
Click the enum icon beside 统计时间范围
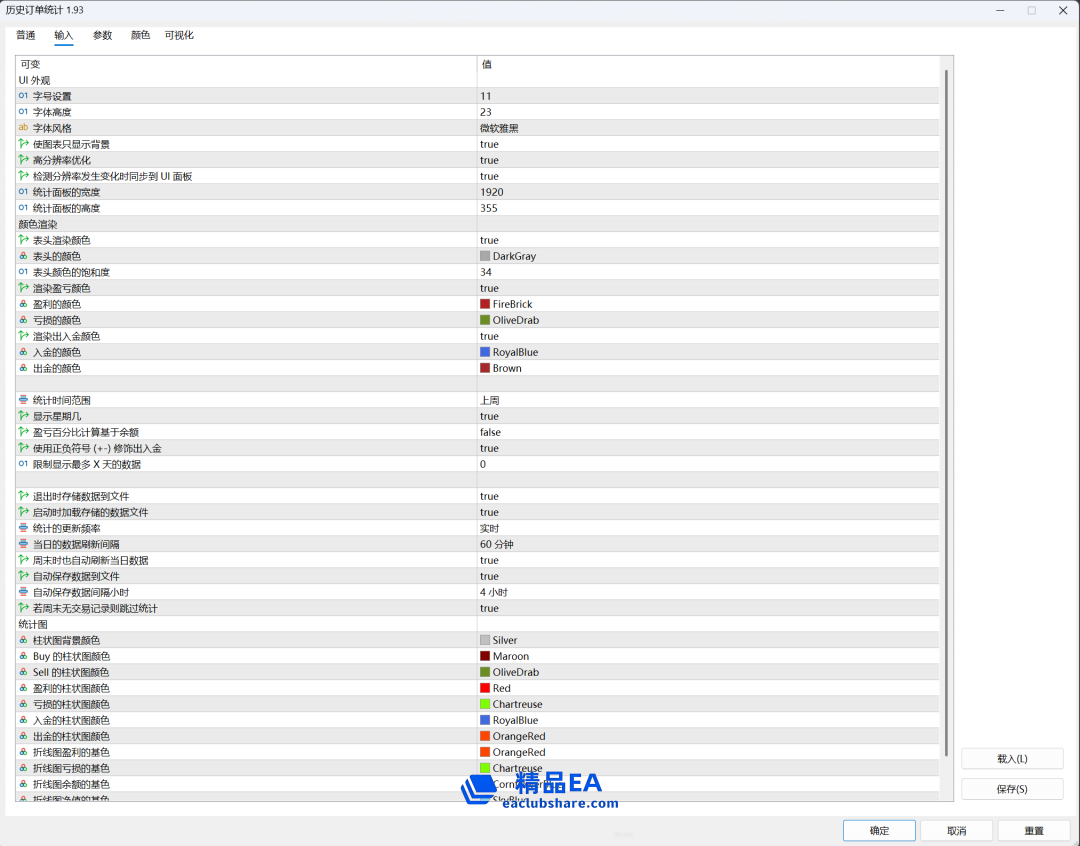pyautogui.click(x=23, y=400)
